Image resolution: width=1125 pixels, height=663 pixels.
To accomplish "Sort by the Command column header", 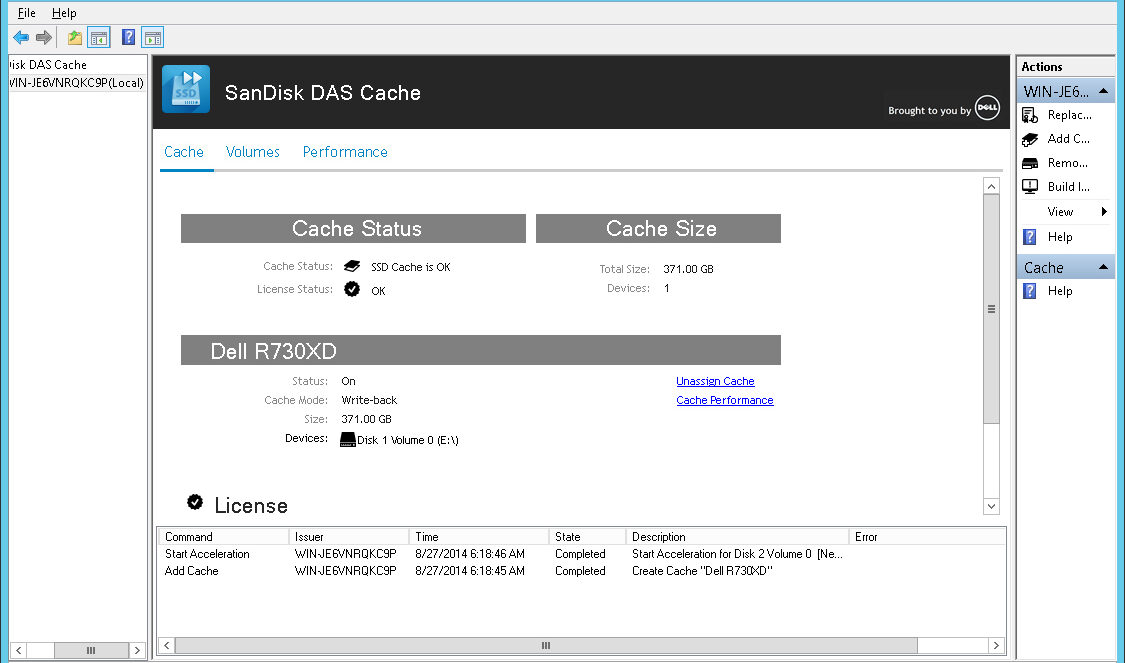I will tap(223, 537).
